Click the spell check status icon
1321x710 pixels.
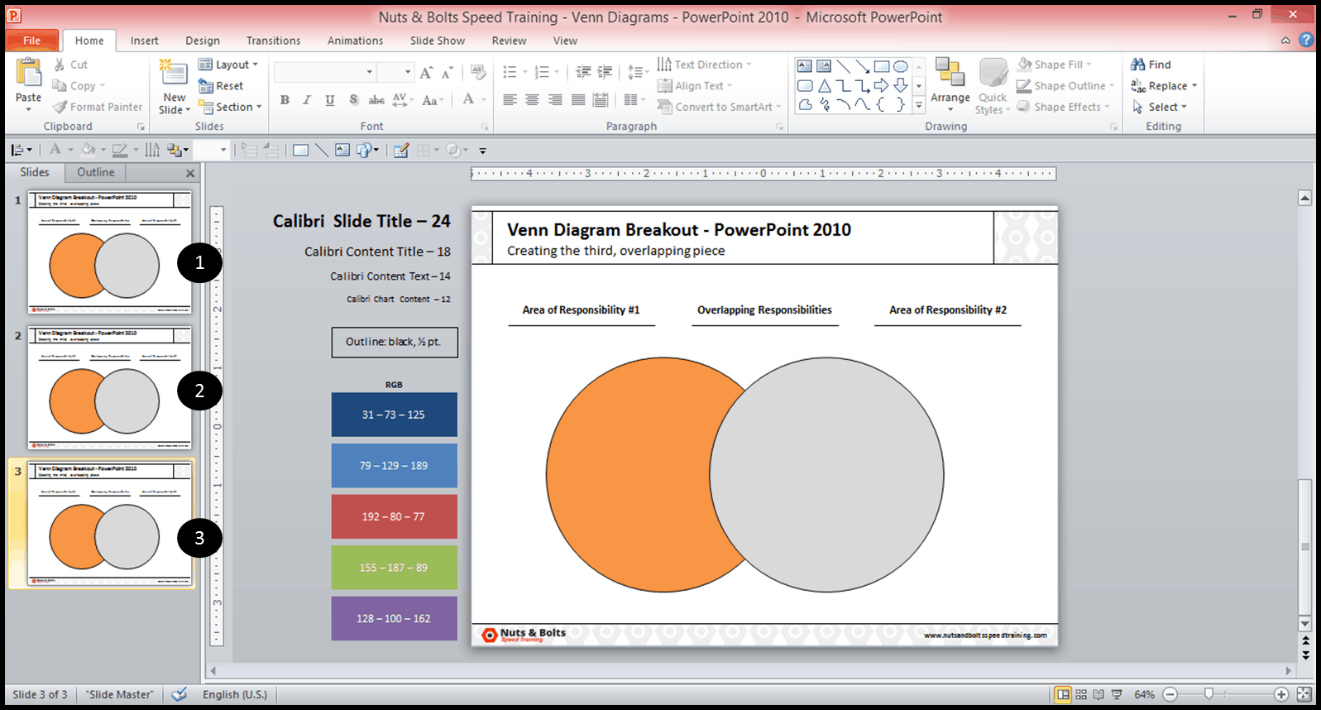pos(179,694)
